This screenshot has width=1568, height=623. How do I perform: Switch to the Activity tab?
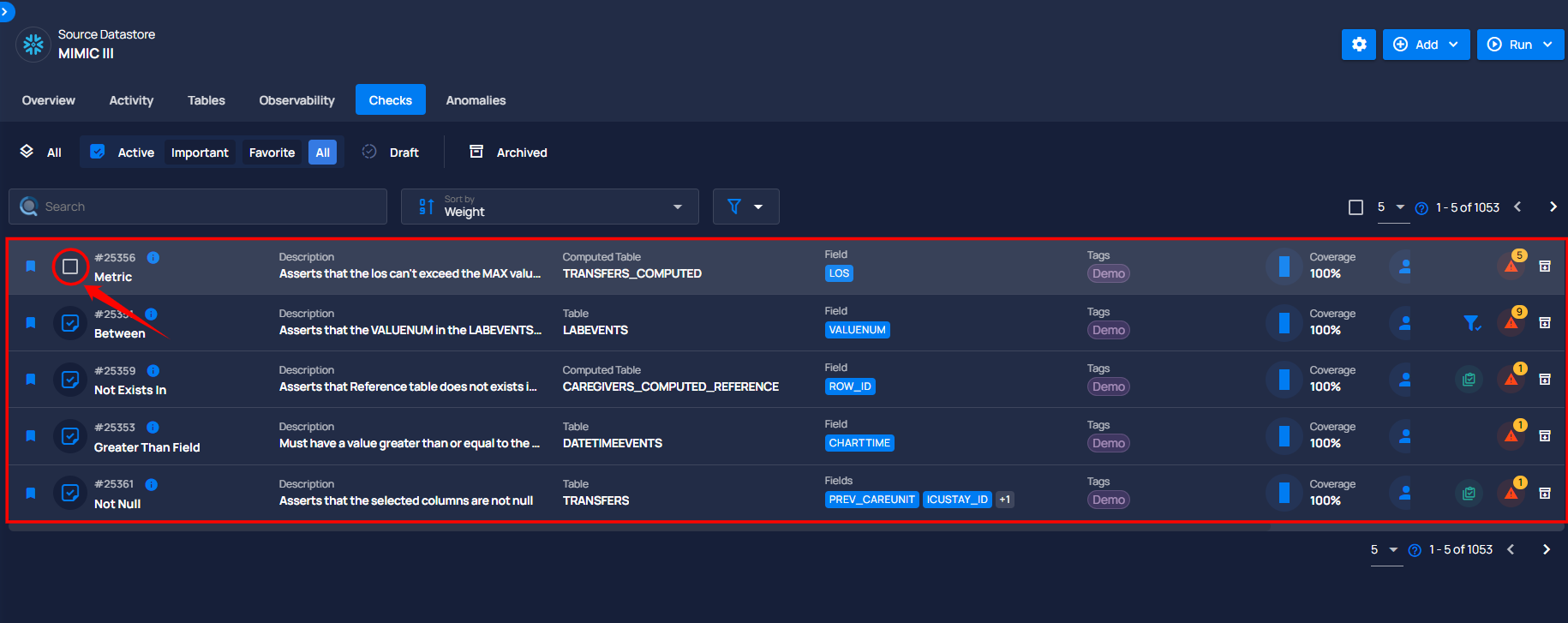click(131, 100)
